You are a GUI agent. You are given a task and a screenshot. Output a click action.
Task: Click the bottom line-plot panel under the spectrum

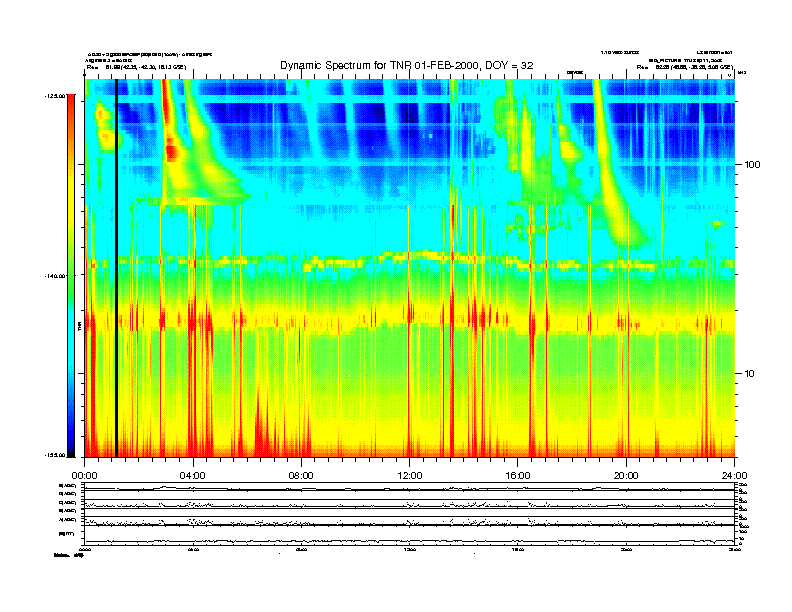[409, 514]
